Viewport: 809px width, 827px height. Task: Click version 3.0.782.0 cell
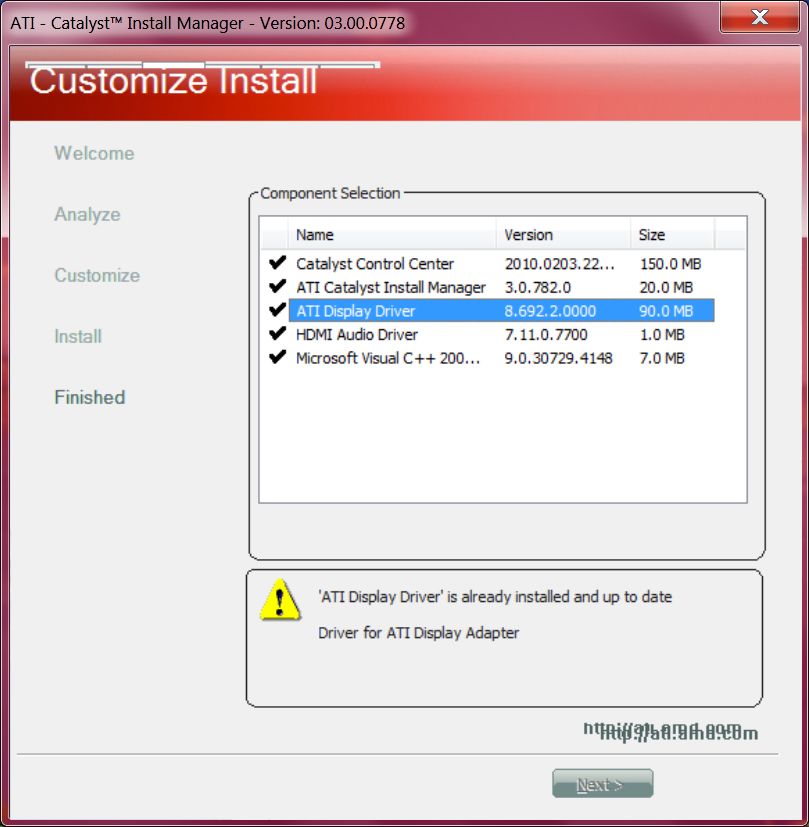coord(537,287)
